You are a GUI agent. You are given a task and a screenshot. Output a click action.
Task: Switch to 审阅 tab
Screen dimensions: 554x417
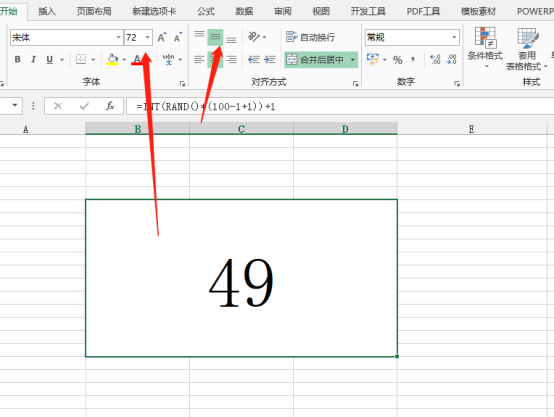pos(283,11)
